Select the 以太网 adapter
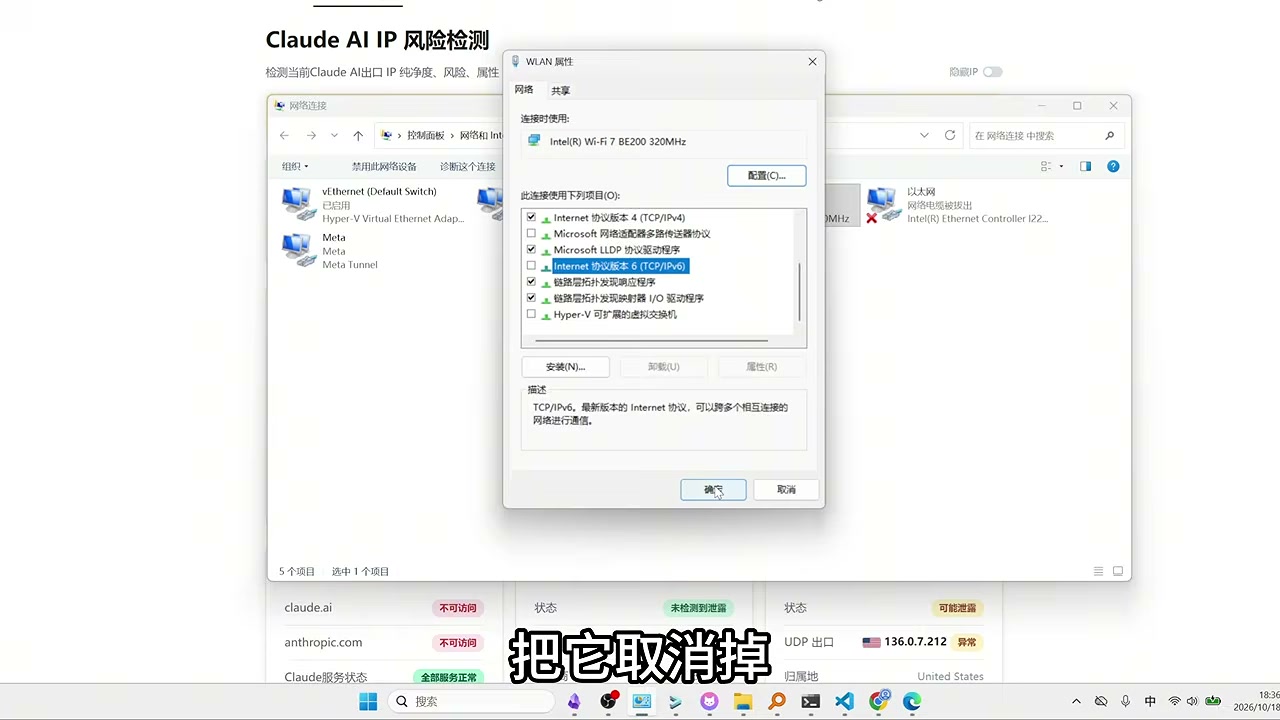The height and width of the screenshot is (720, 1280). (957, 205)
